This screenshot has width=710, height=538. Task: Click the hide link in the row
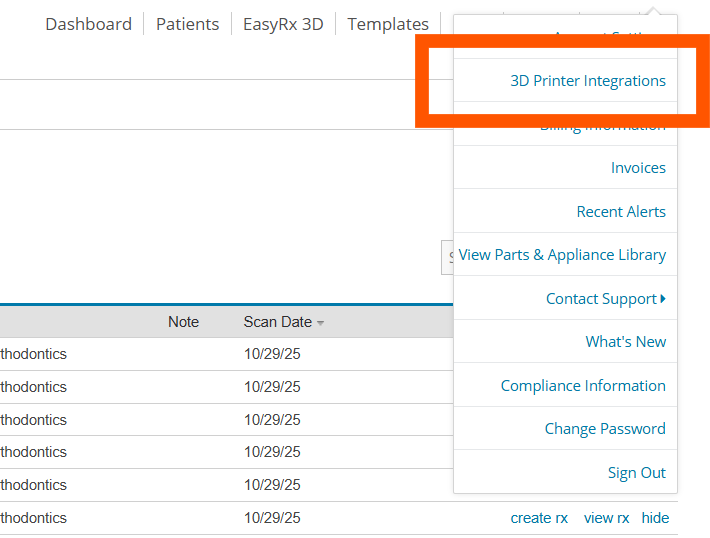[x=655, y=518]
